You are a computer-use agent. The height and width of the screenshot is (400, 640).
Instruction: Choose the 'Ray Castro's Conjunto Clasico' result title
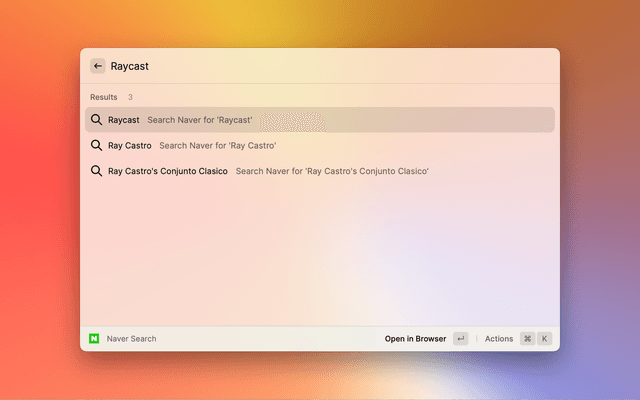[x=168, y=171]
